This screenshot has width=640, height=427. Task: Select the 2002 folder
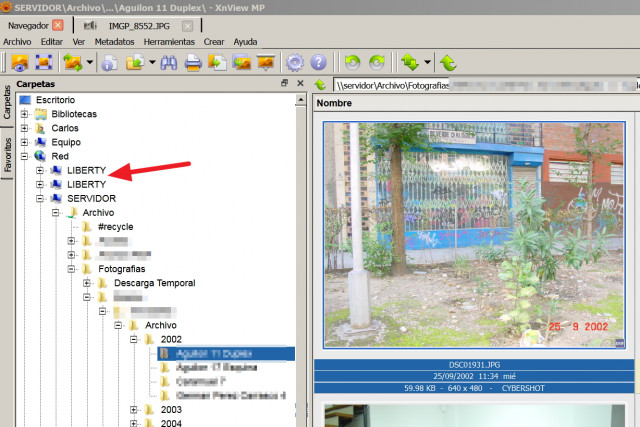171,339
